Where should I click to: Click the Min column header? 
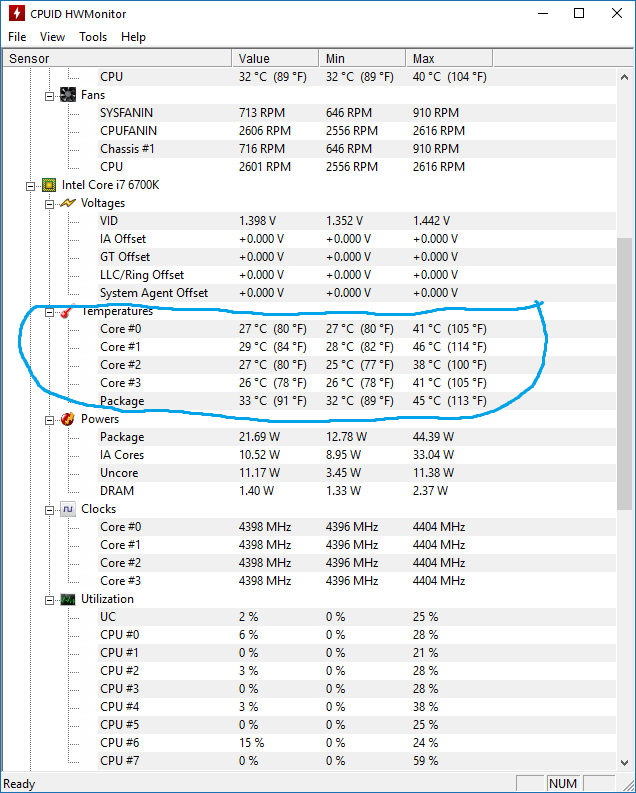pos(362,59)
